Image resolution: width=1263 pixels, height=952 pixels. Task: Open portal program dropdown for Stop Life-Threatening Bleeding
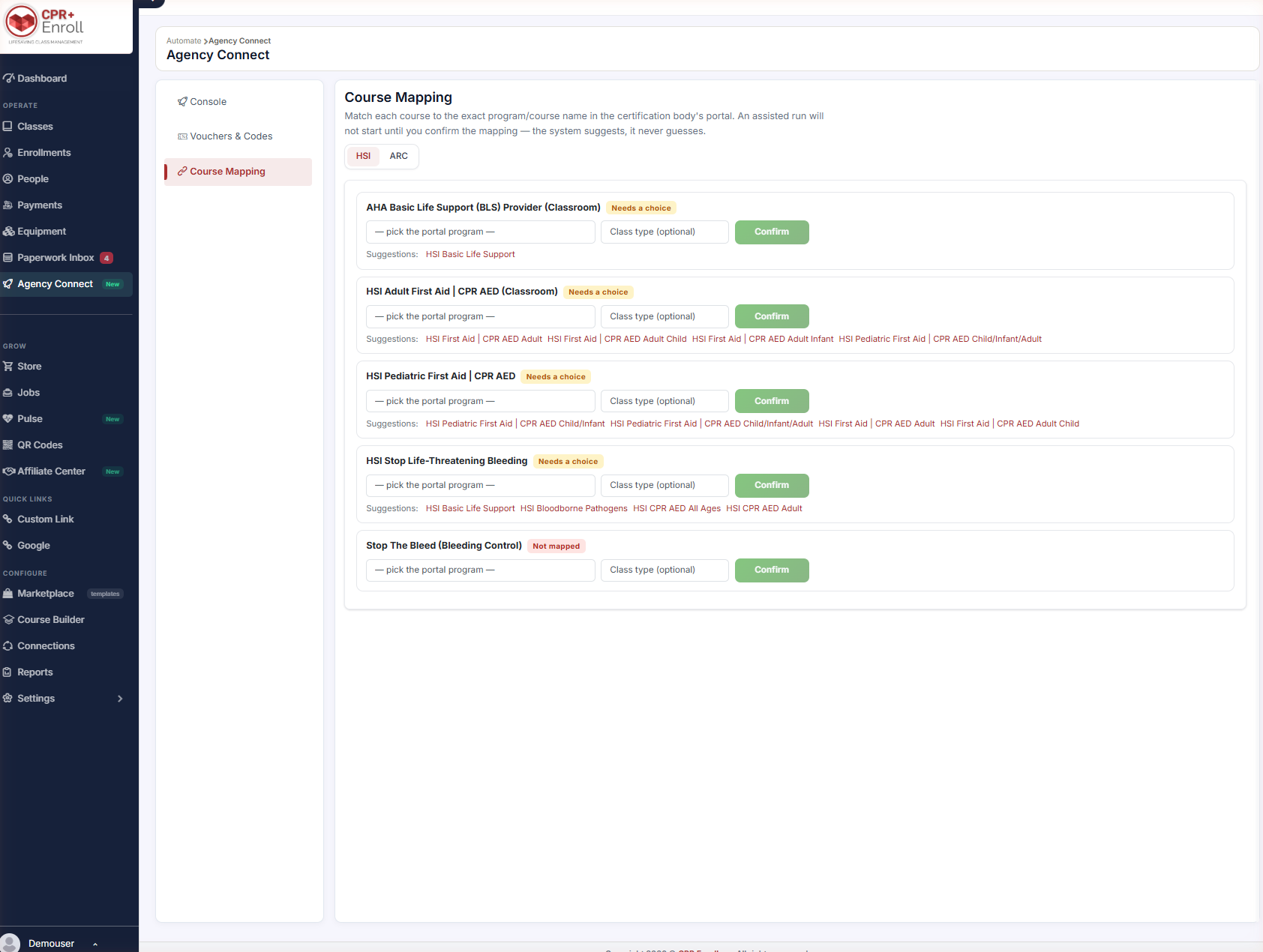pos(481,486)
